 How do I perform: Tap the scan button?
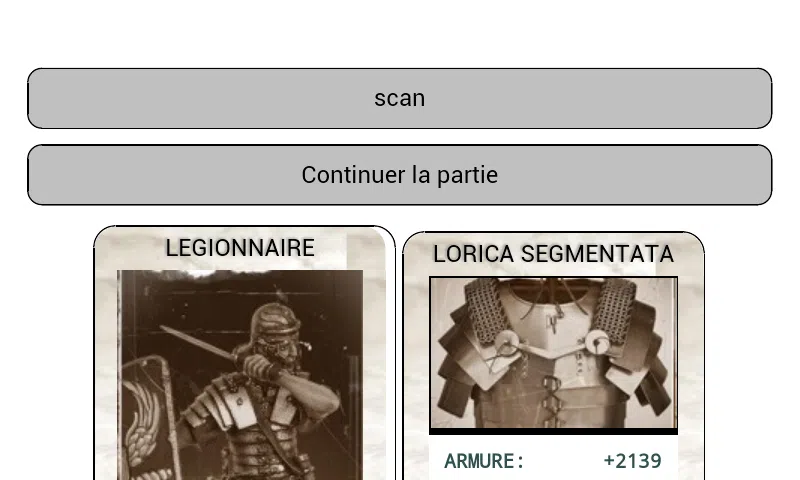click(399, 98)
